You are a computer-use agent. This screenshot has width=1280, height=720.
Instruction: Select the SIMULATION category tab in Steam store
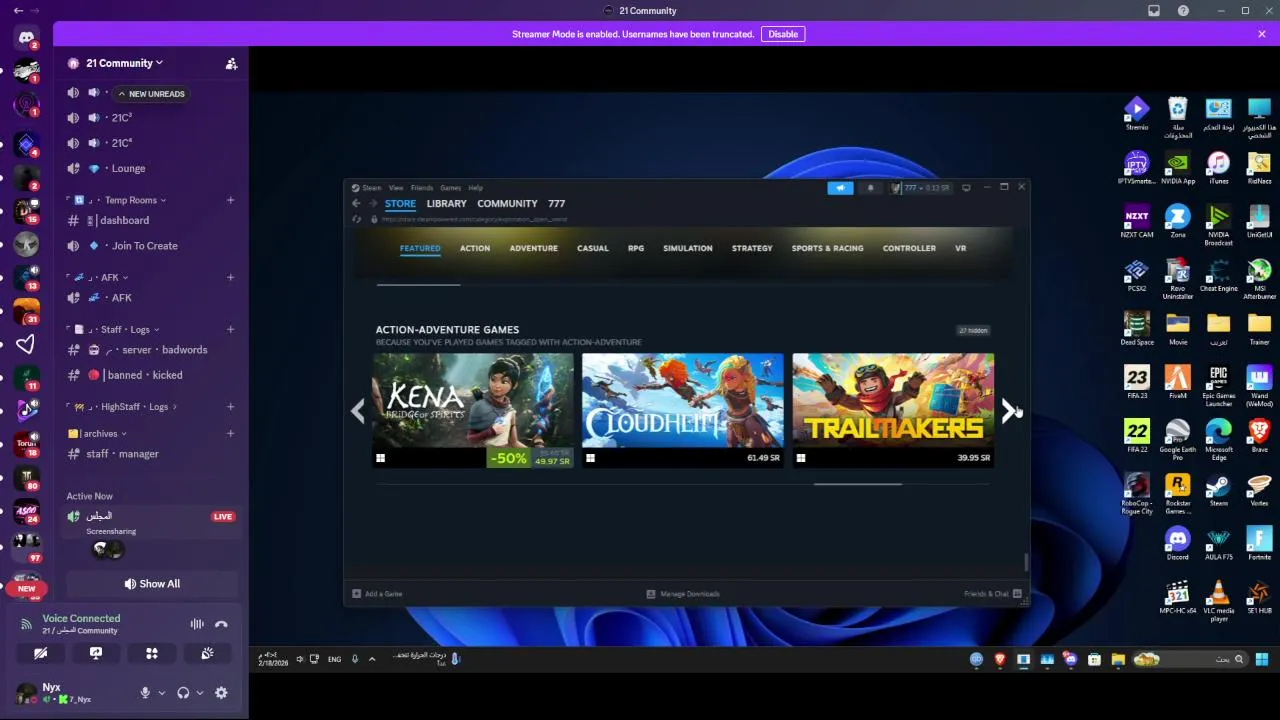pos(688,248)
